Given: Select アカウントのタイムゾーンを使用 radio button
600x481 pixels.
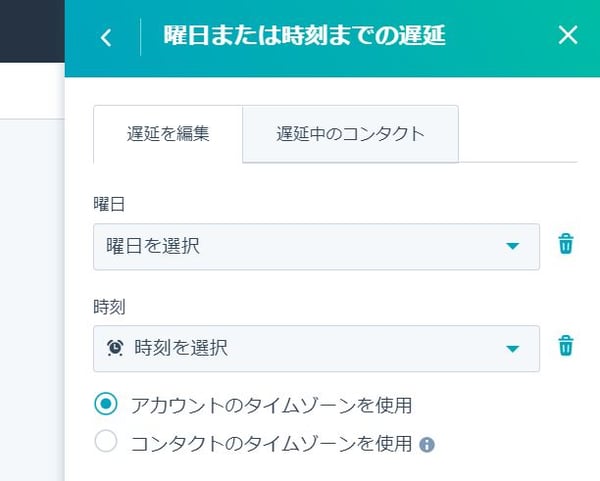Looking at the screenshot, I should [106, 404].
